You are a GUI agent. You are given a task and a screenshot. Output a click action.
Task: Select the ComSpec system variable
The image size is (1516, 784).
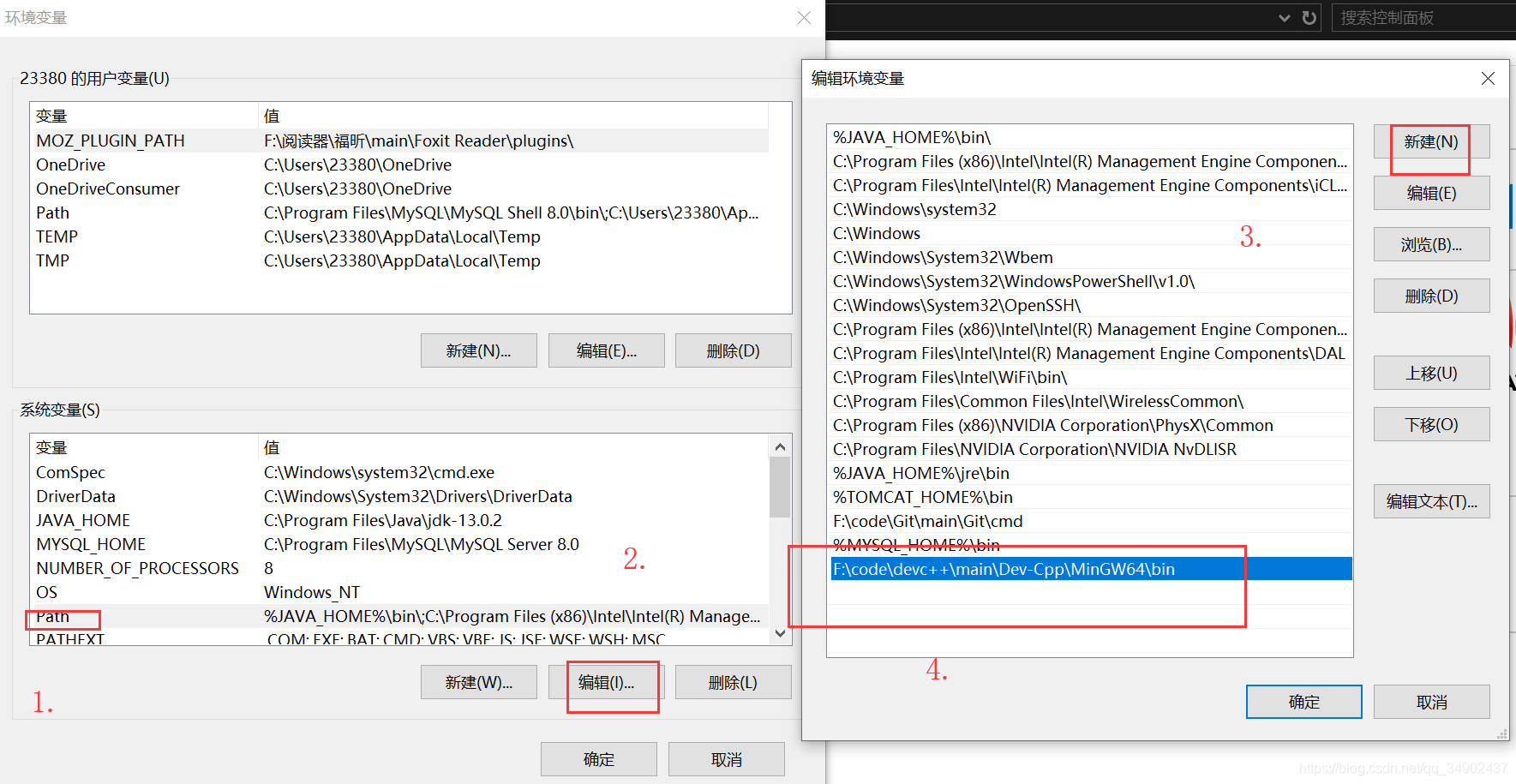coord(400,472)
